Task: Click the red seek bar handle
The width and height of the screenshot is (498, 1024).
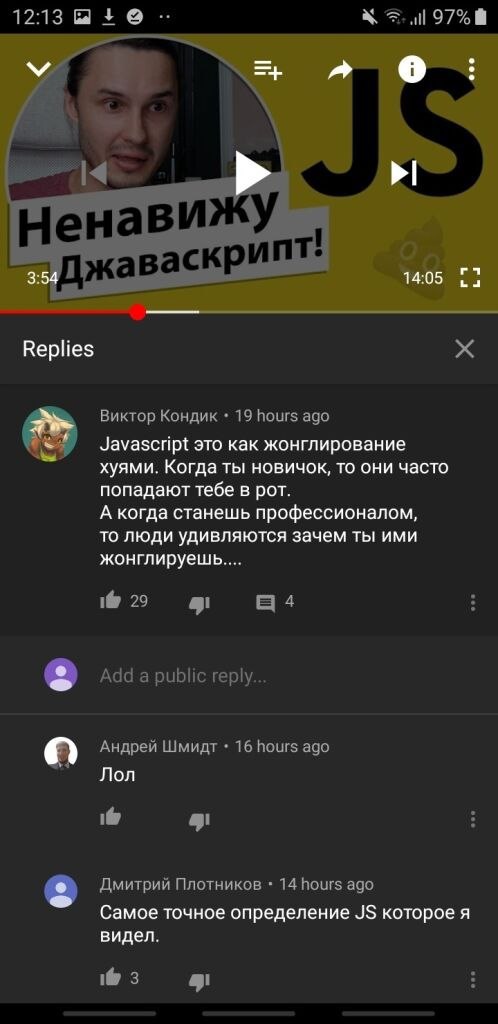Action: tap(137, 312)
